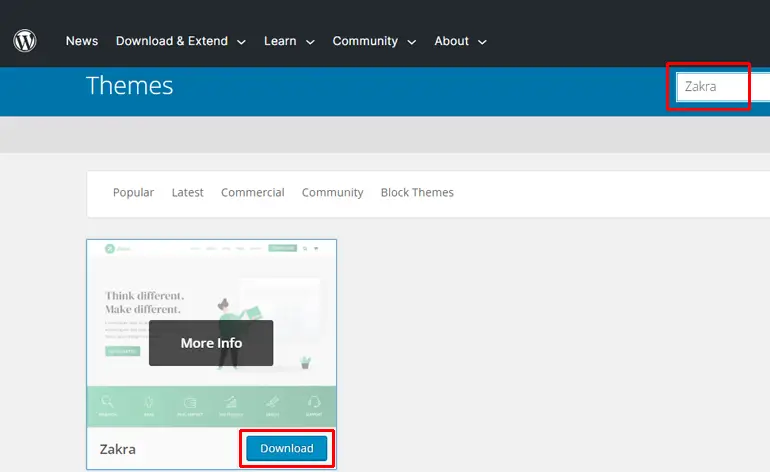Click the Zakra logo in theme preview
The image size is (770, 472).
tap(117, 249)
